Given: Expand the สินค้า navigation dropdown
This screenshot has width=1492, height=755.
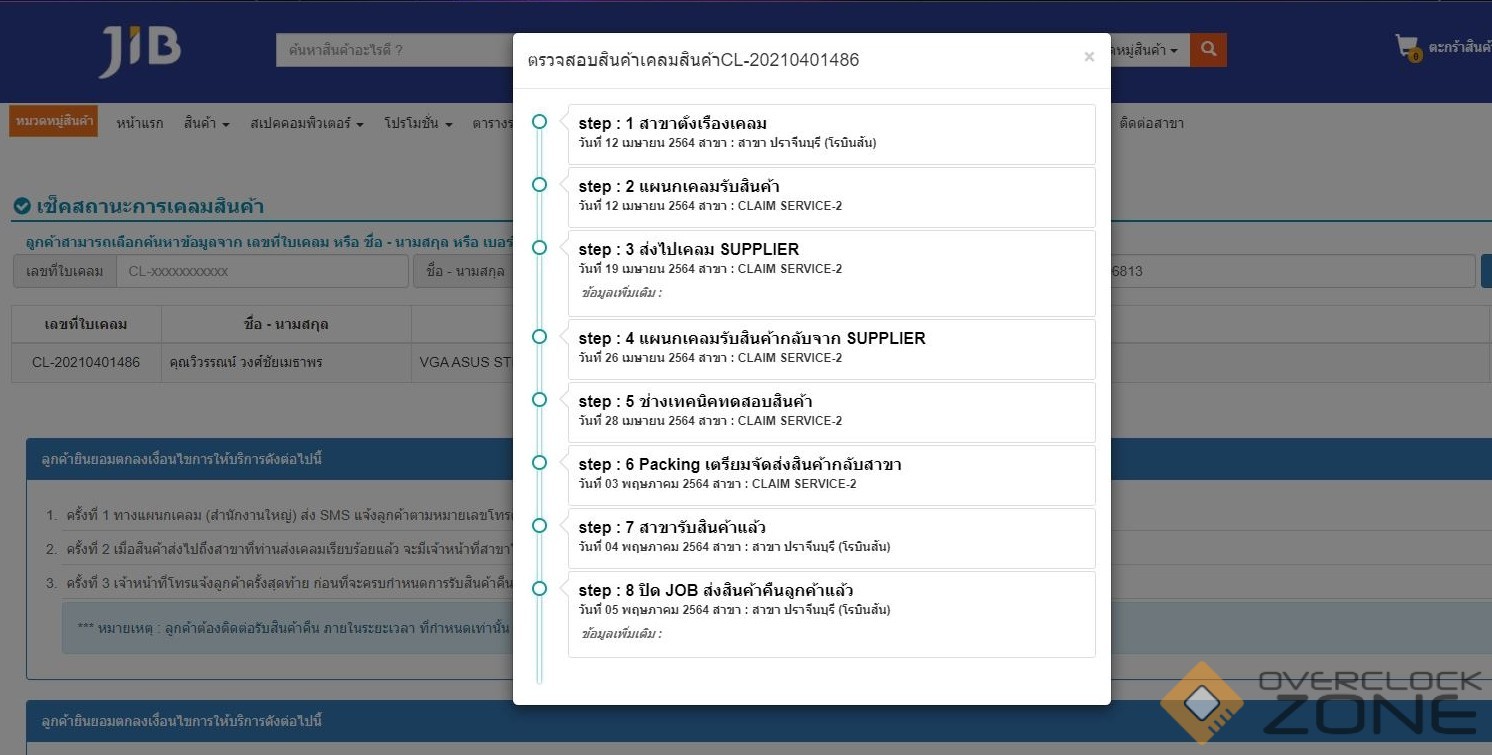Looking at the screenshot, I should (x=207, y=123).
